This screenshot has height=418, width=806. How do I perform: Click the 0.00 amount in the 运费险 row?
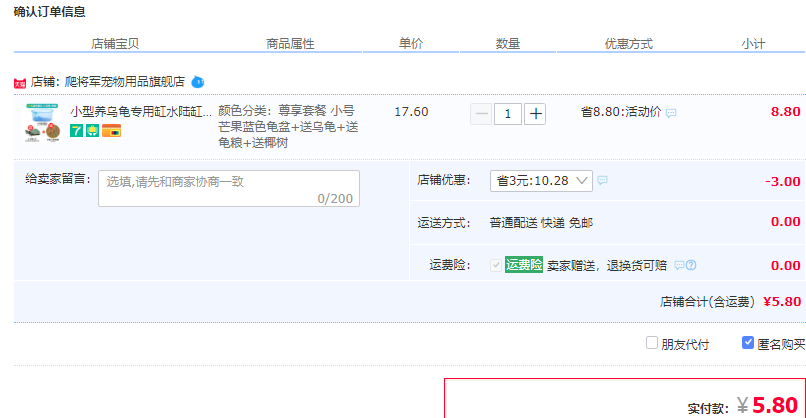(785, 265)
